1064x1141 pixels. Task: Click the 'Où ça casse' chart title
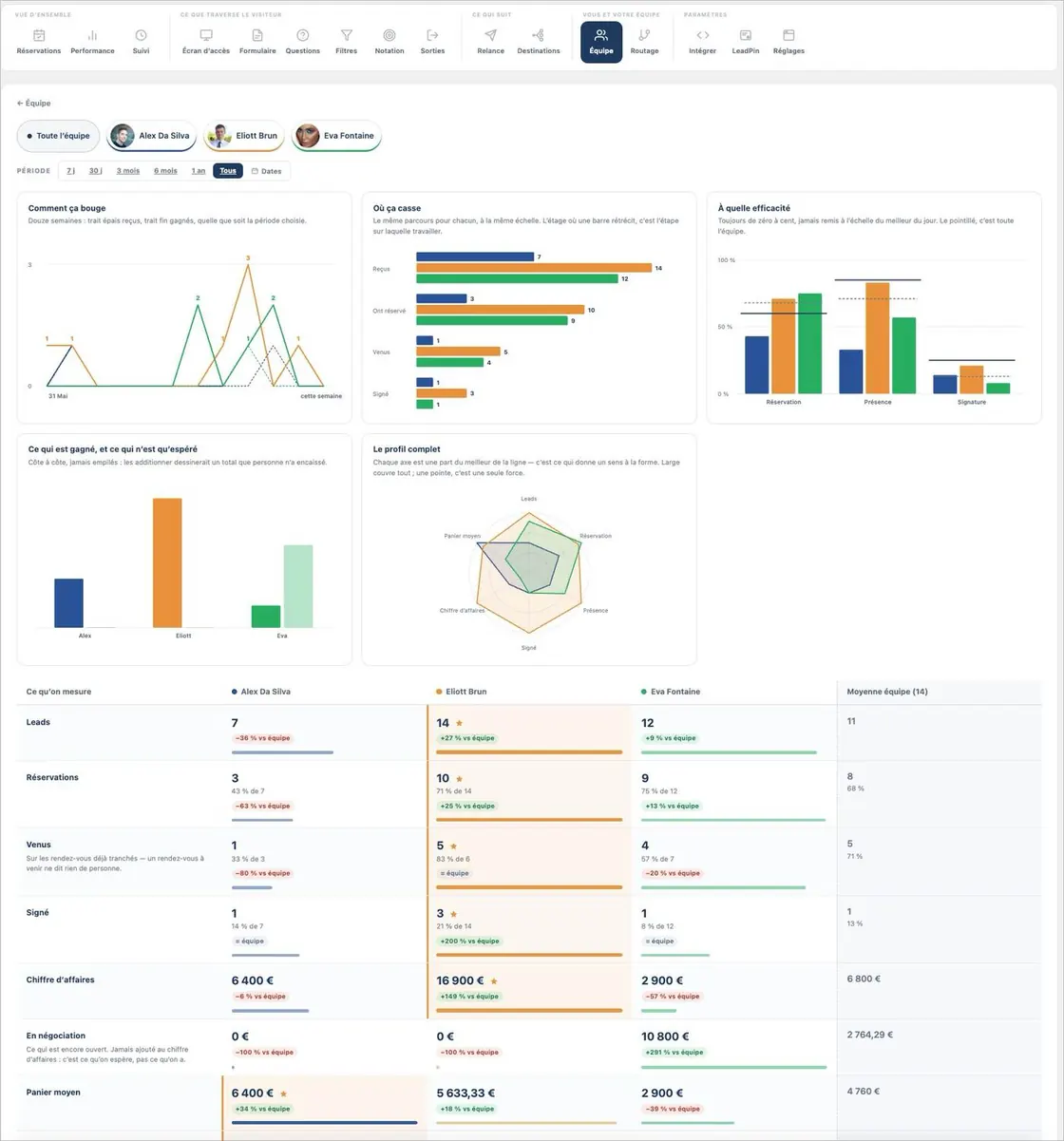tap(397, 208)
